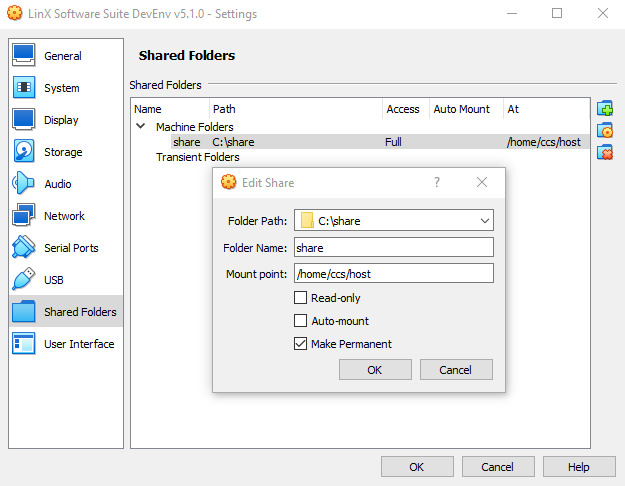Maximize the Settings window

(557, 13)
